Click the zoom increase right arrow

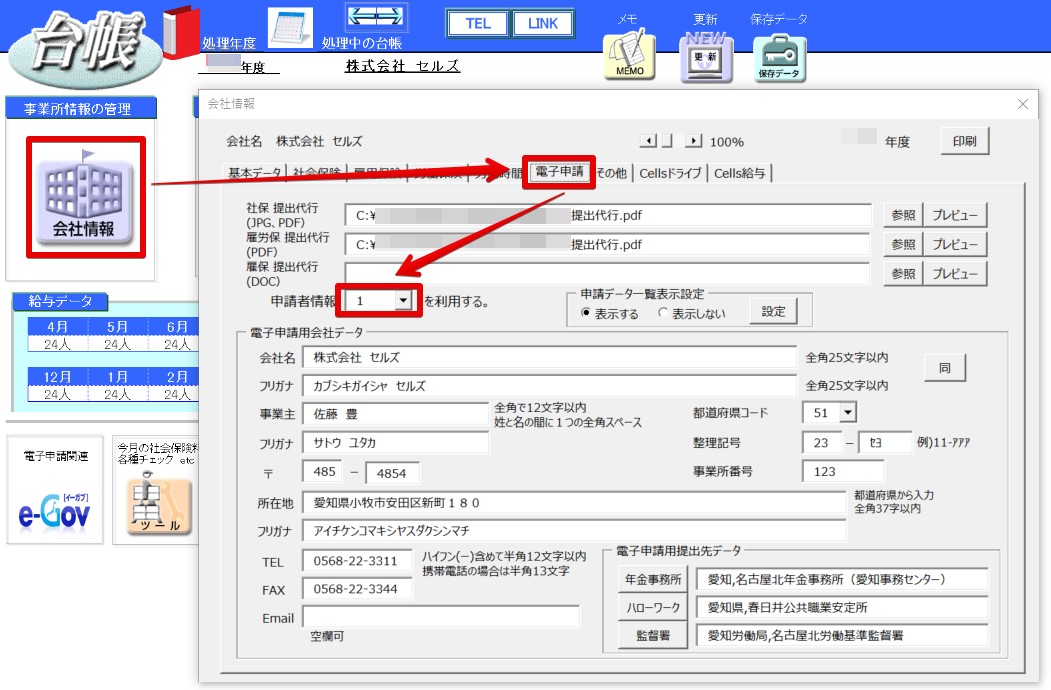coord(694,141)
